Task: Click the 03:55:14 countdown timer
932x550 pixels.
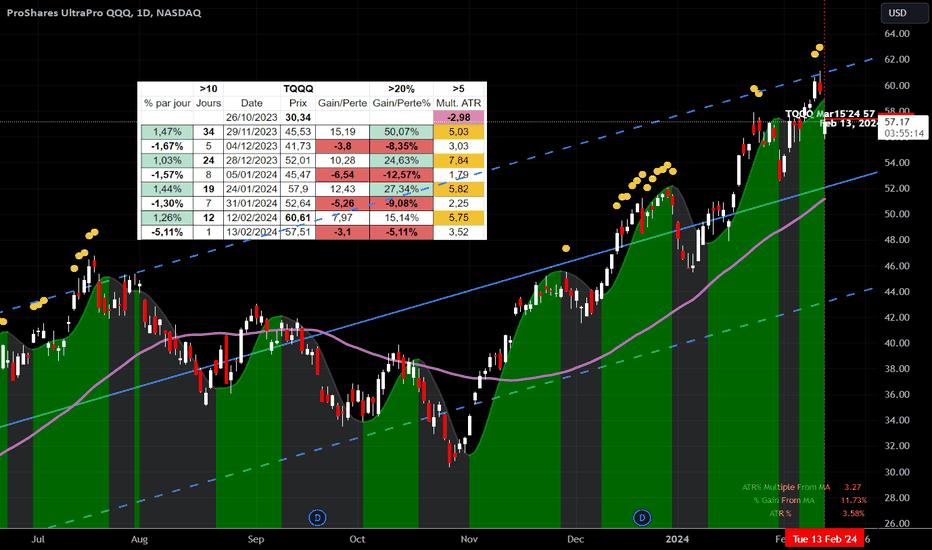Action: [x=904, y=133]
